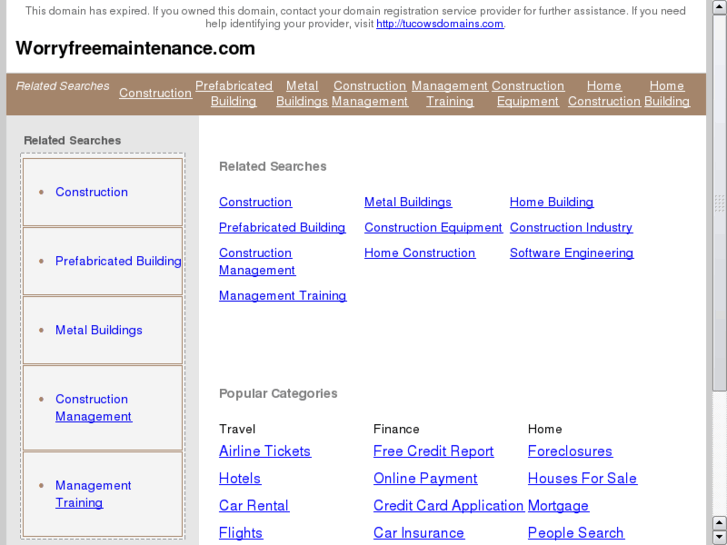
Task: Open Home Building in the brown top bar
Action: 667,93
